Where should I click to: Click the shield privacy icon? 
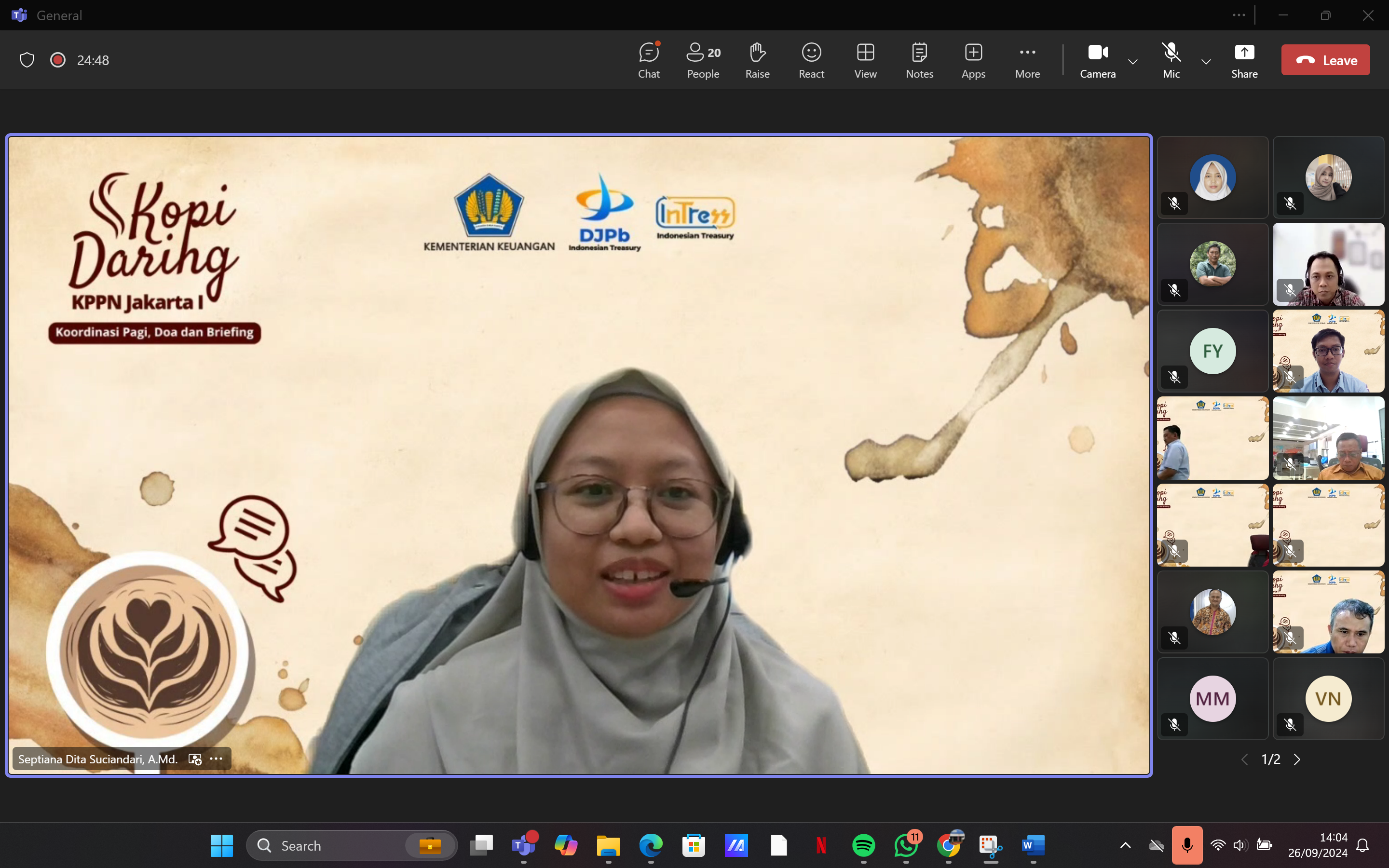pos(27,60)
